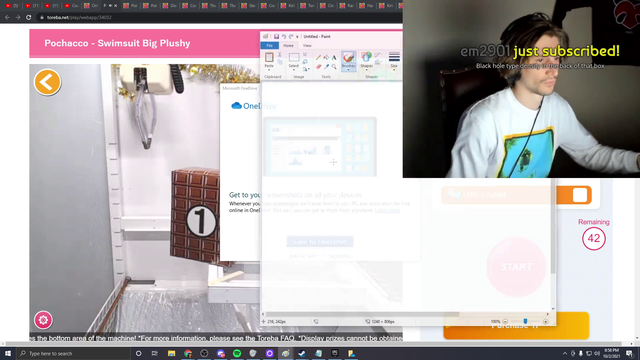Open the Shape outline dropdown in Paint
640x360 pixels.
click(378, 55)
